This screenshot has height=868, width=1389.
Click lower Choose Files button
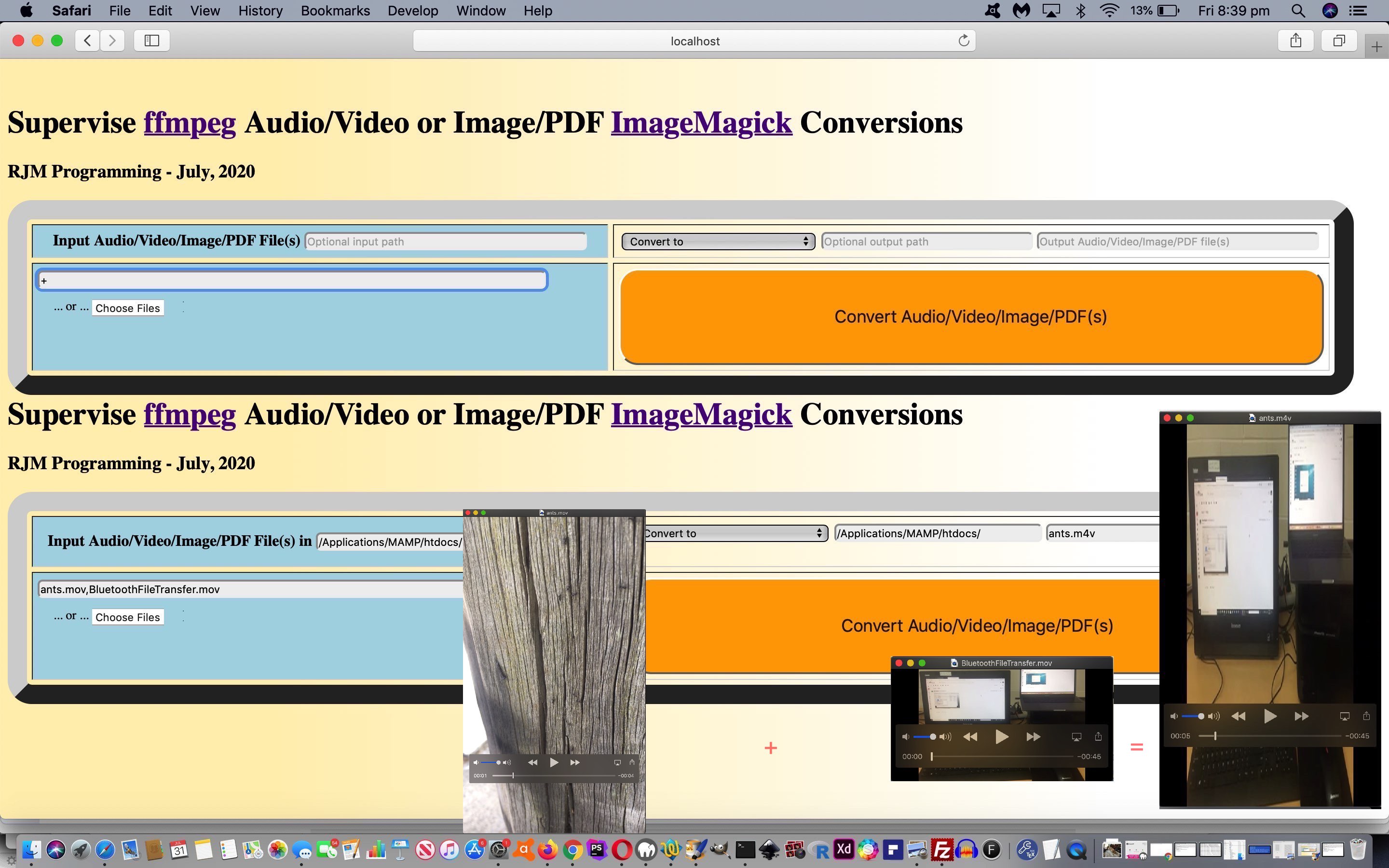[x=127, y=617]
